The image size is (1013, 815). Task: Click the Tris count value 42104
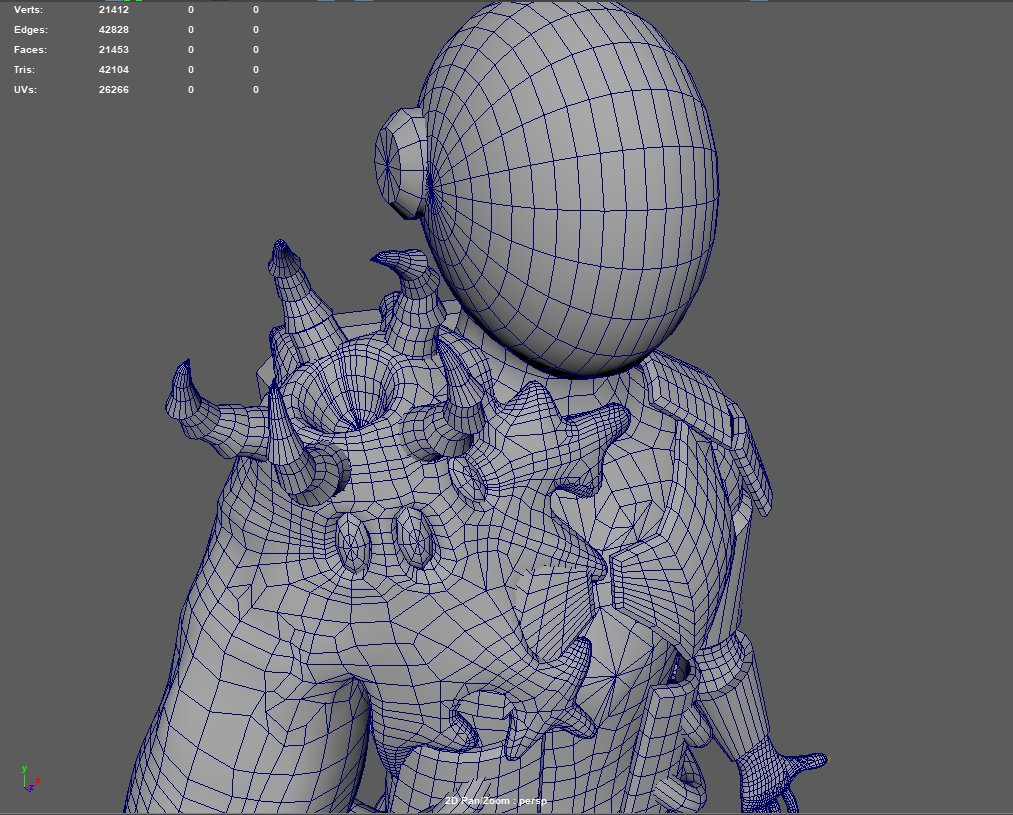[113, 69]
